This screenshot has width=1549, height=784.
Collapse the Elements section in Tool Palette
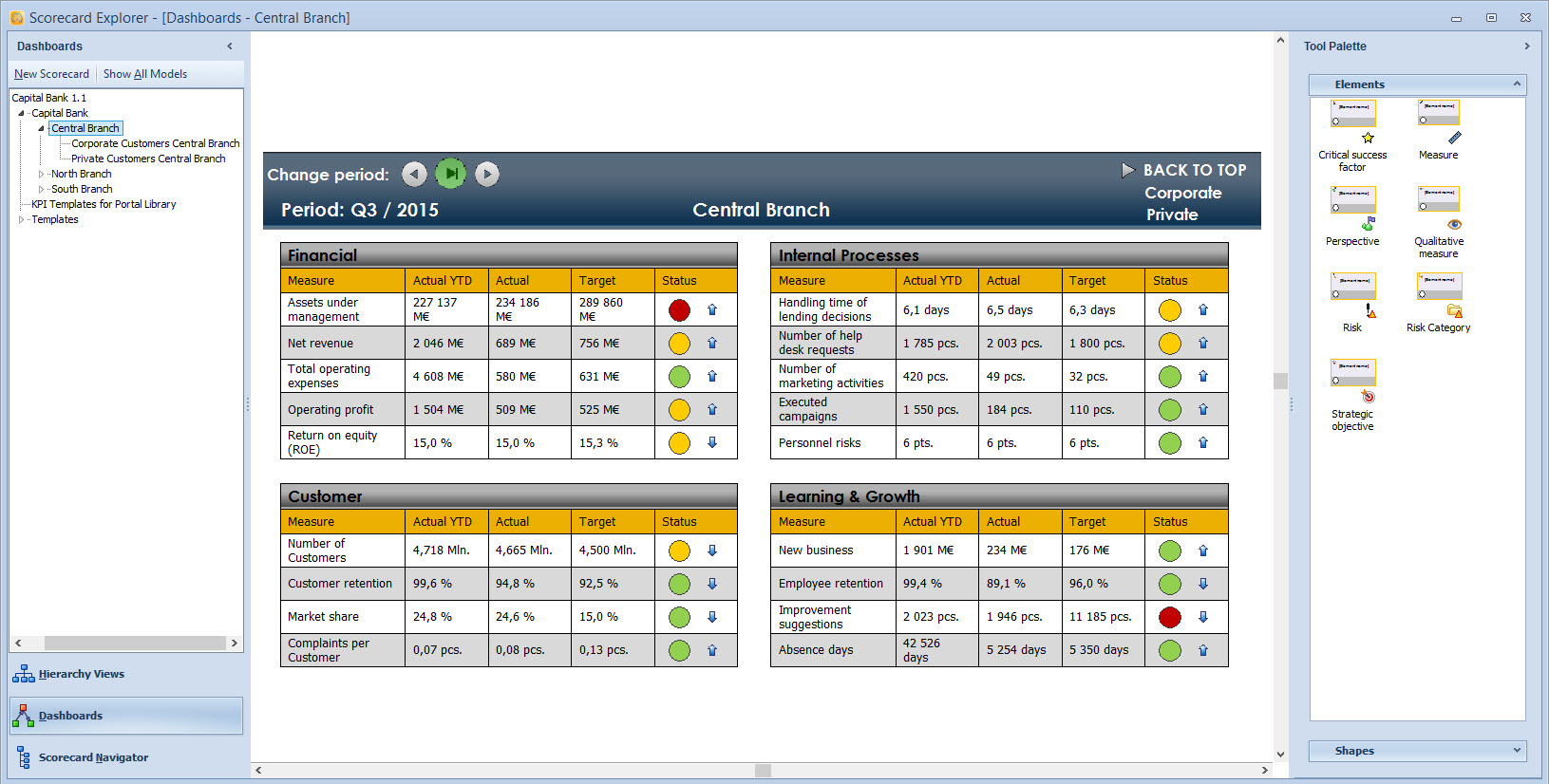click(x=1517, y=84)
